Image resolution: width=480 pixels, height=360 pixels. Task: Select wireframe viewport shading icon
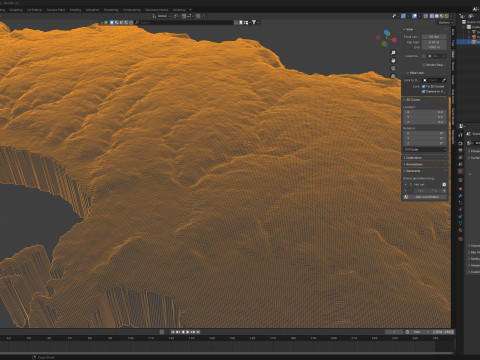(x=432, y=16)
